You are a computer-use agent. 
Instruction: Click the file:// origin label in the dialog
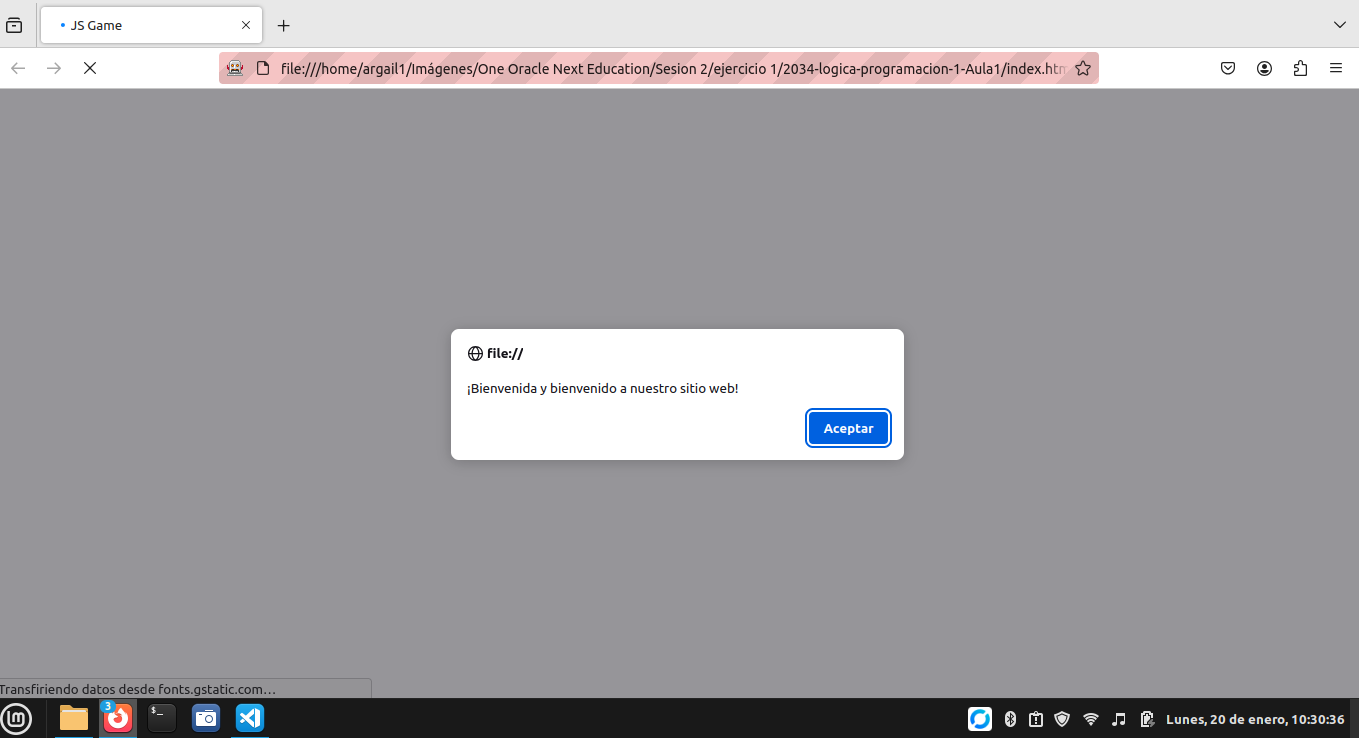[x=505, y=353]
